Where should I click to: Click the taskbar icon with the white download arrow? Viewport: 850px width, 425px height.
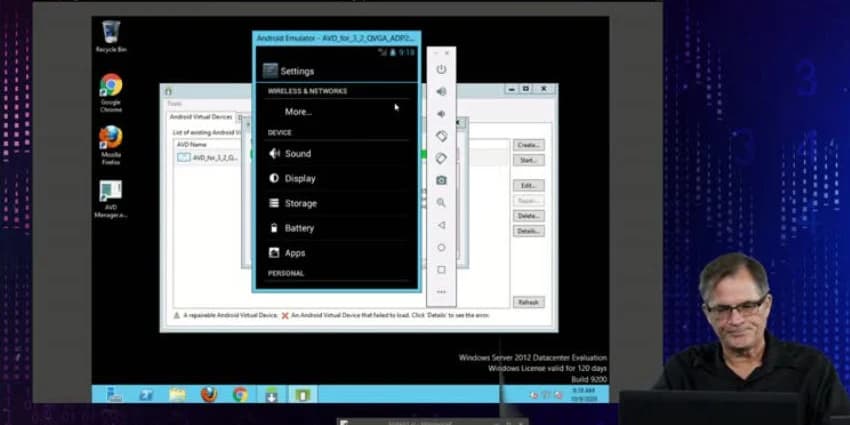coord(272,394)
